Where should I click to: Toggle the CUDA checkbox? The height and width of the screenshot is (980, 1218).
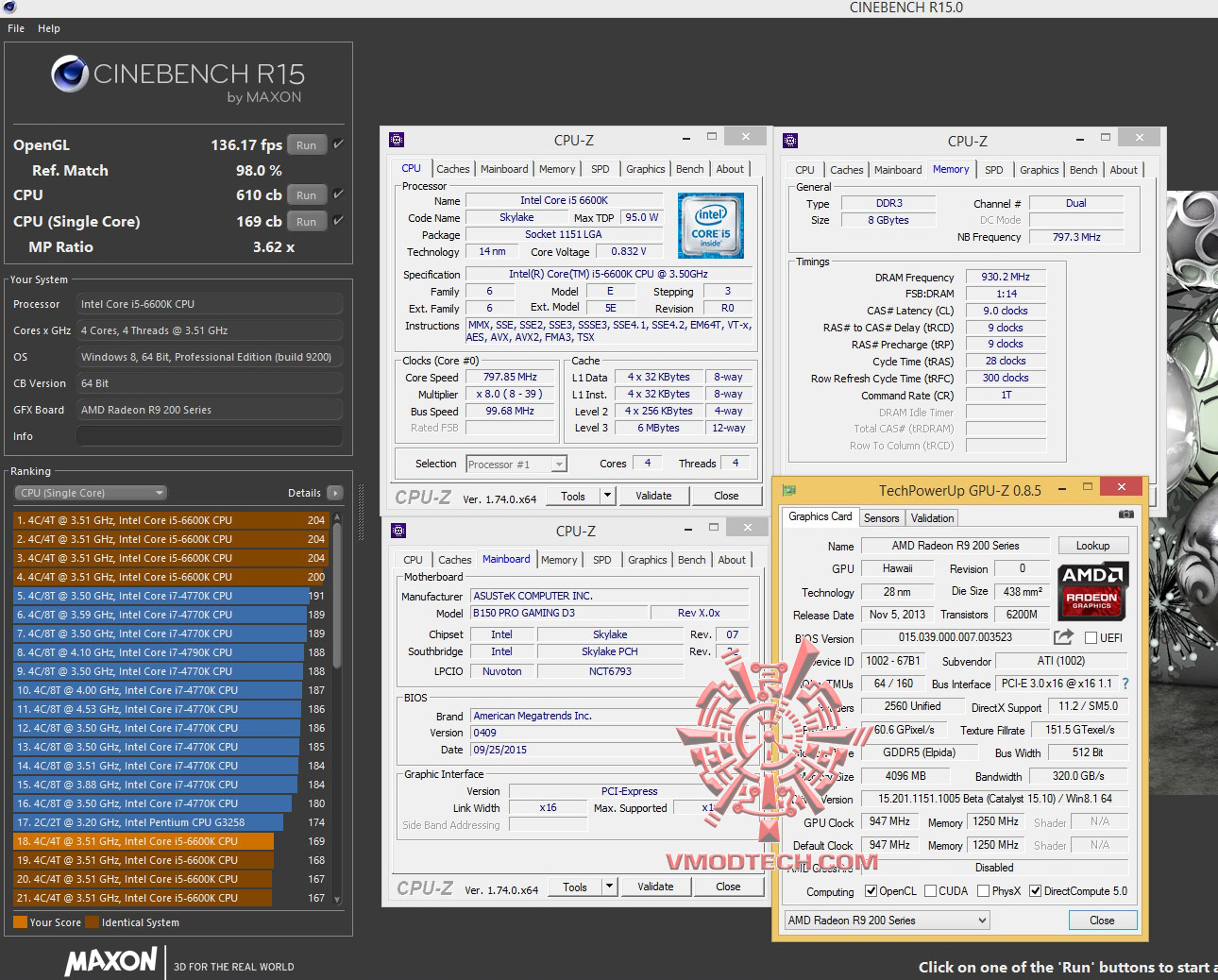coord(931,891)
